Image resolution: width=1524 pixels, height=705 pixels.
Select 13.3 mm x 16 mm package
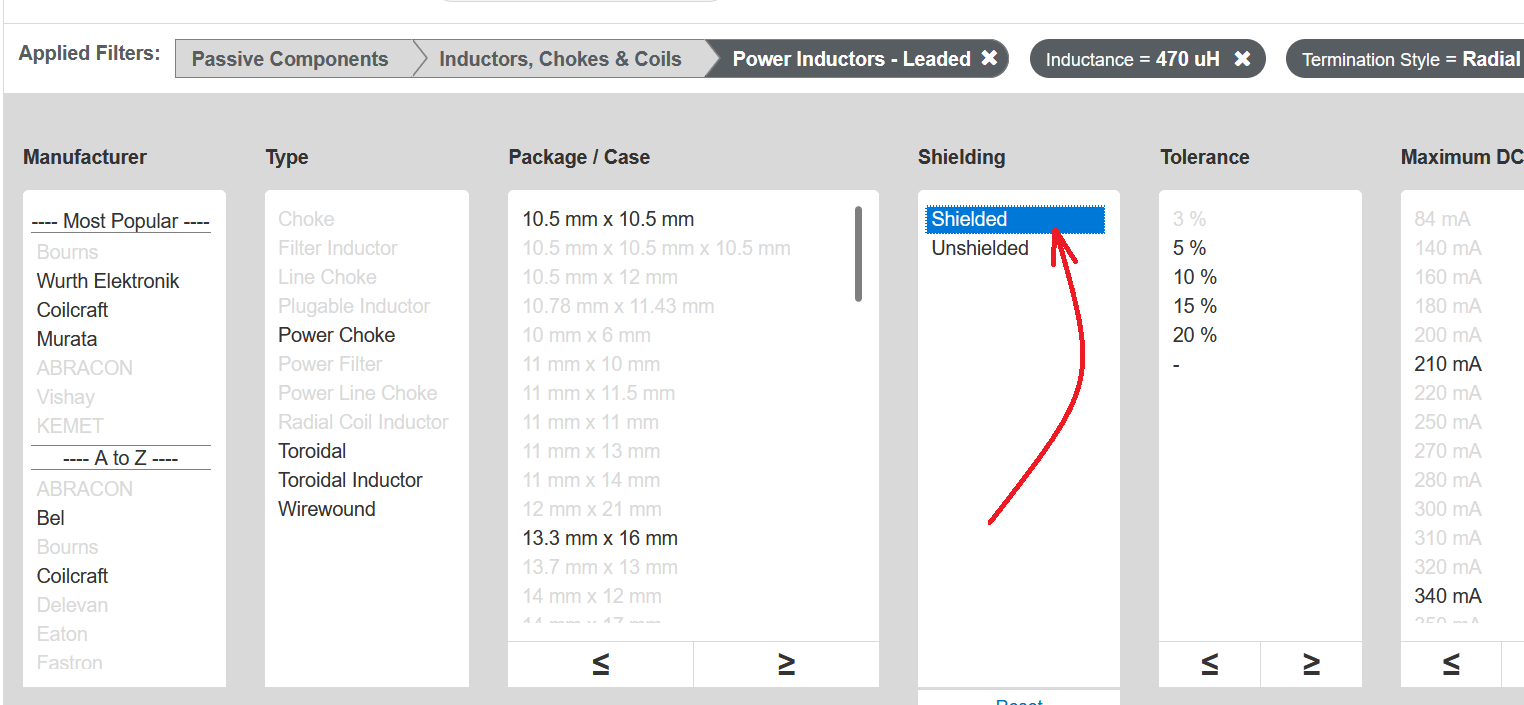pos(600,538)
